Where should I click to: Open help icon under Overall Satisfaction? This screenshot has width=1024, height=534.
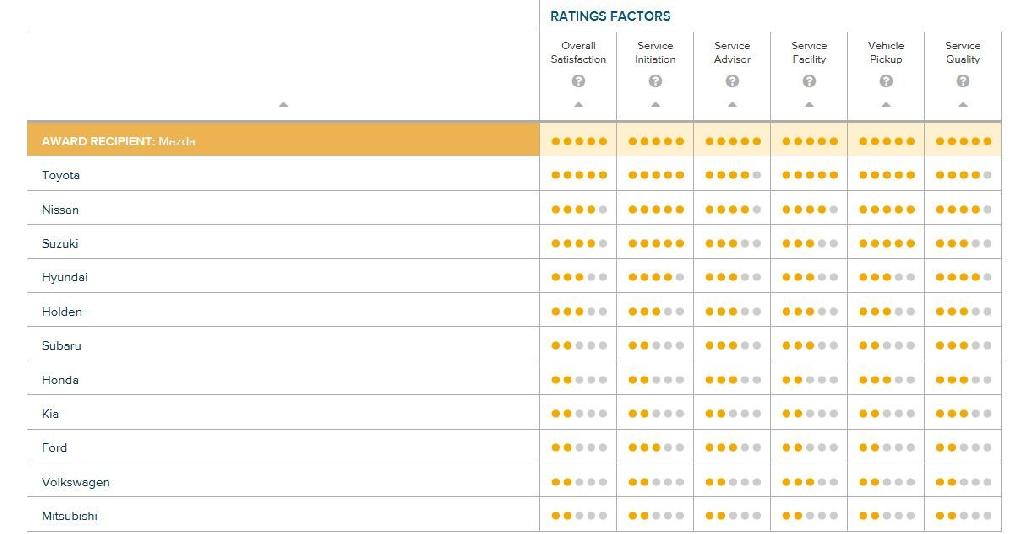tap(578, 81)
